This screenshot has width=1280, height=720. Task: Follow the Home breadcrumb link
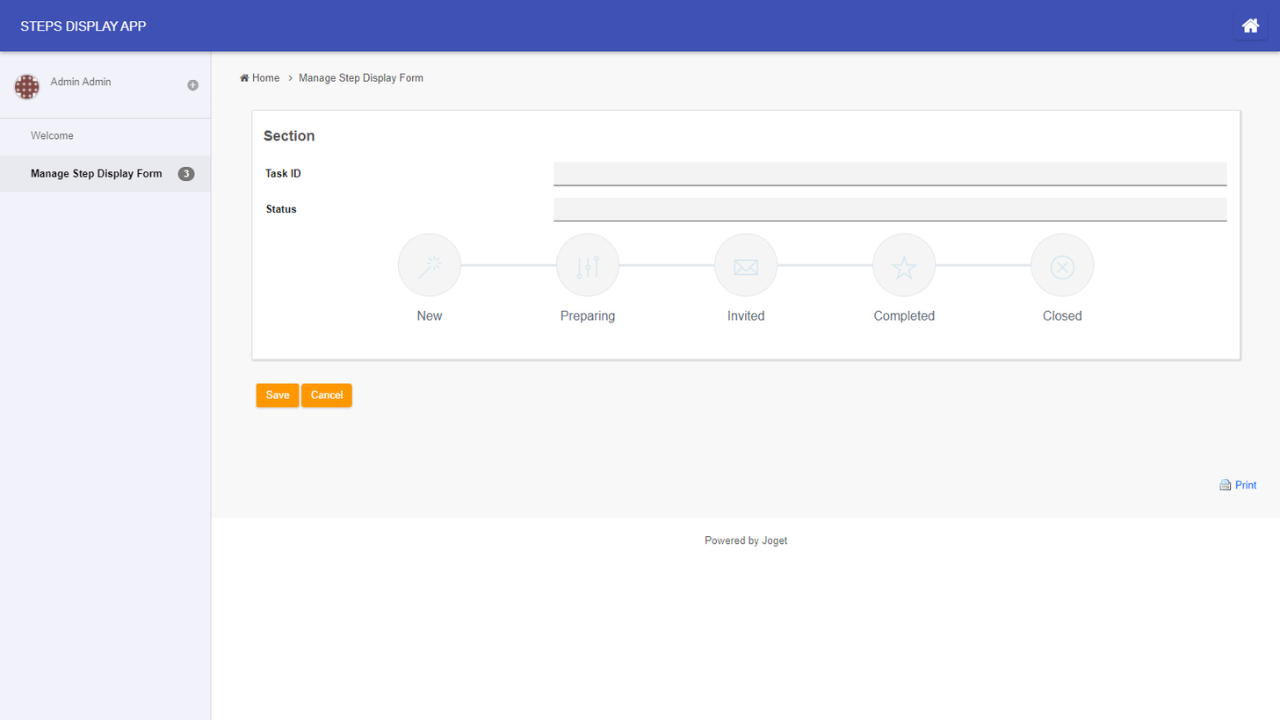point(265,78)
